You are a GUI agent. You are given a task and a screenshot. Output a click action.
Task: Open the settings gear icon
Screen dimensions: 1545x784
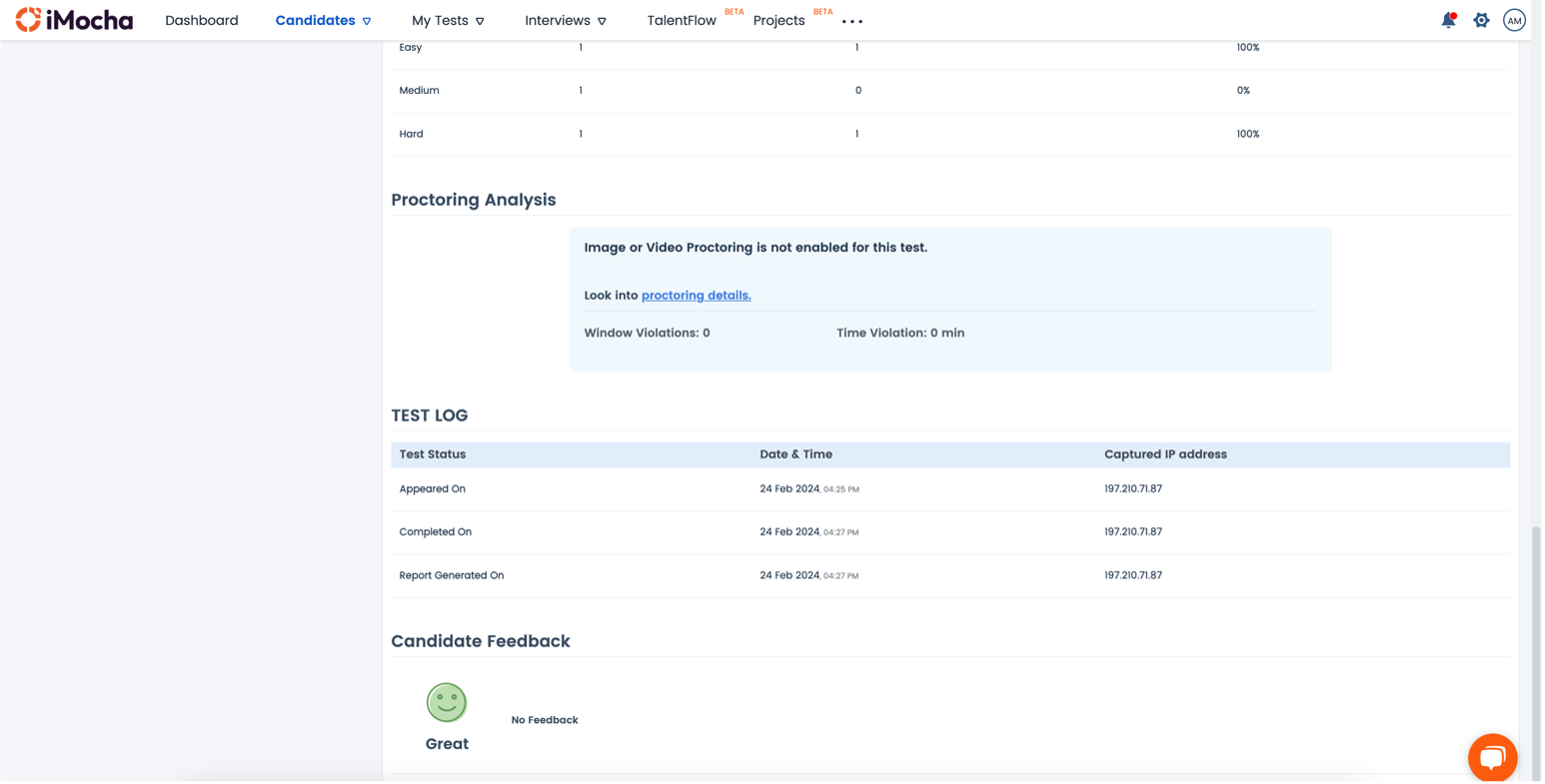pos(1481,20)
